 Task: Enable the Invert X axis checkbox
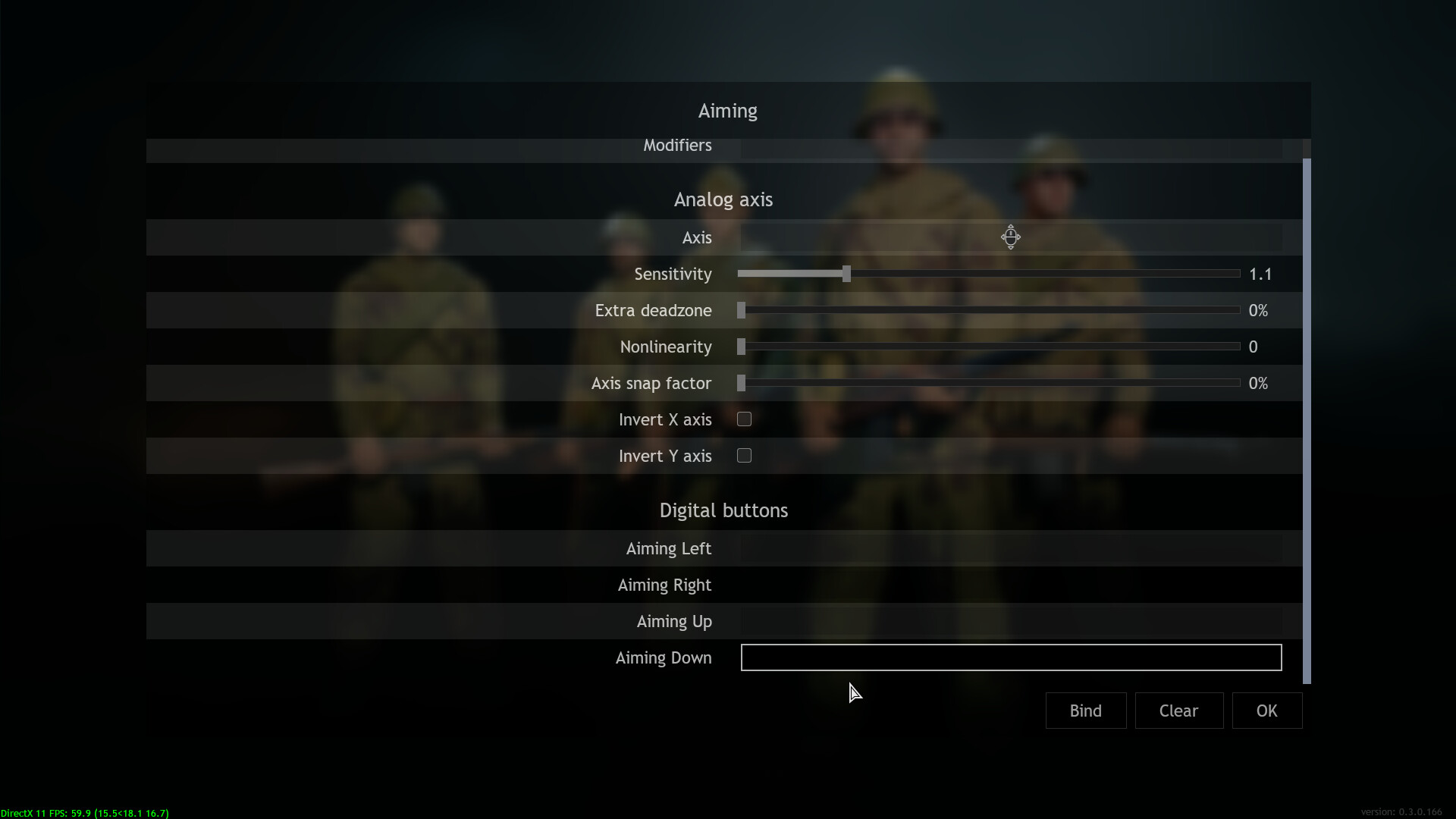[x=744, y=419]
